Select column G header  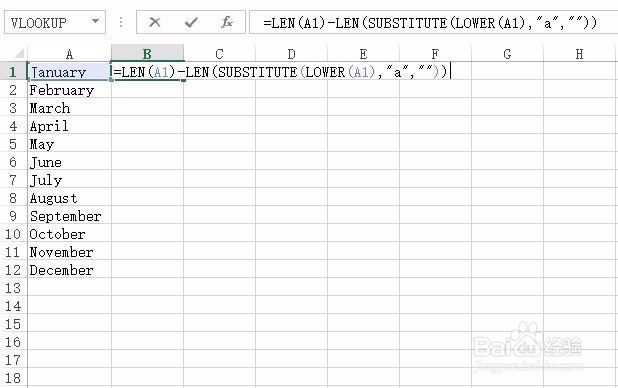click(507, 54)
